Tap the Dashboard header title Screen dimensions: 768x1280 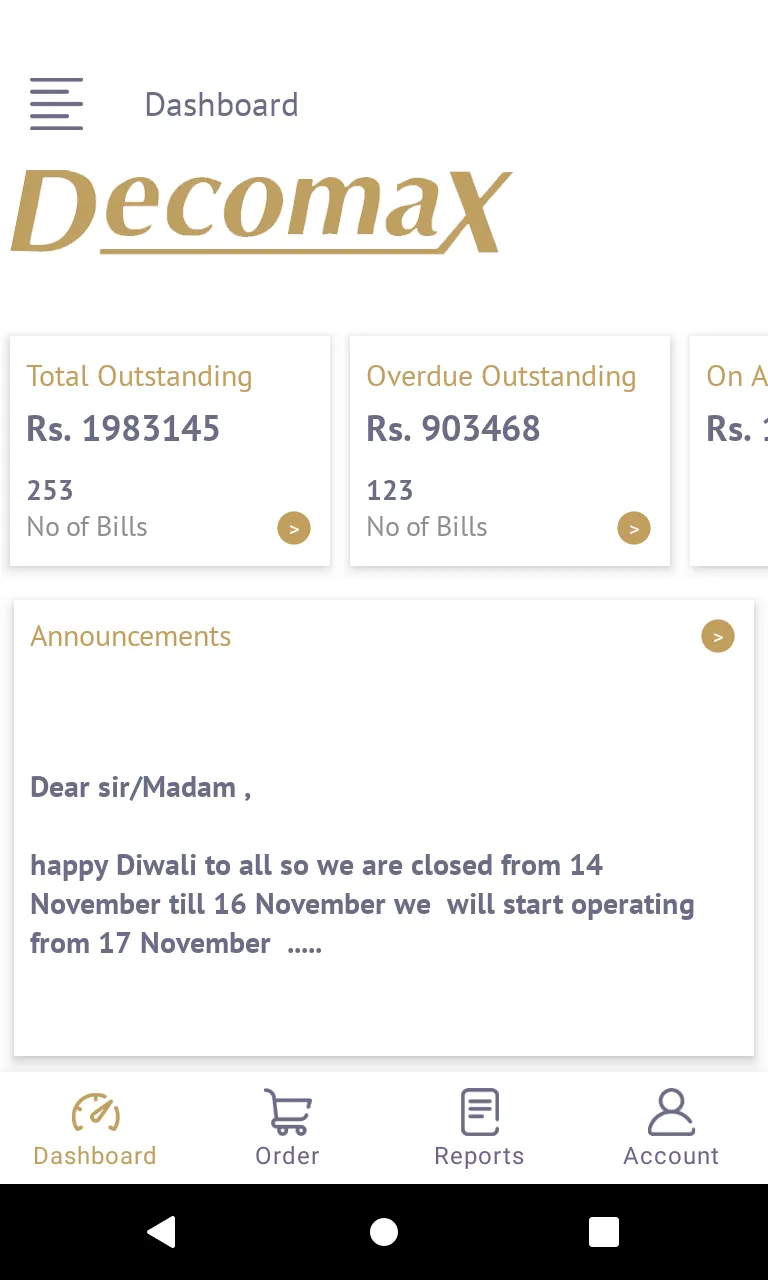(221, 105)
